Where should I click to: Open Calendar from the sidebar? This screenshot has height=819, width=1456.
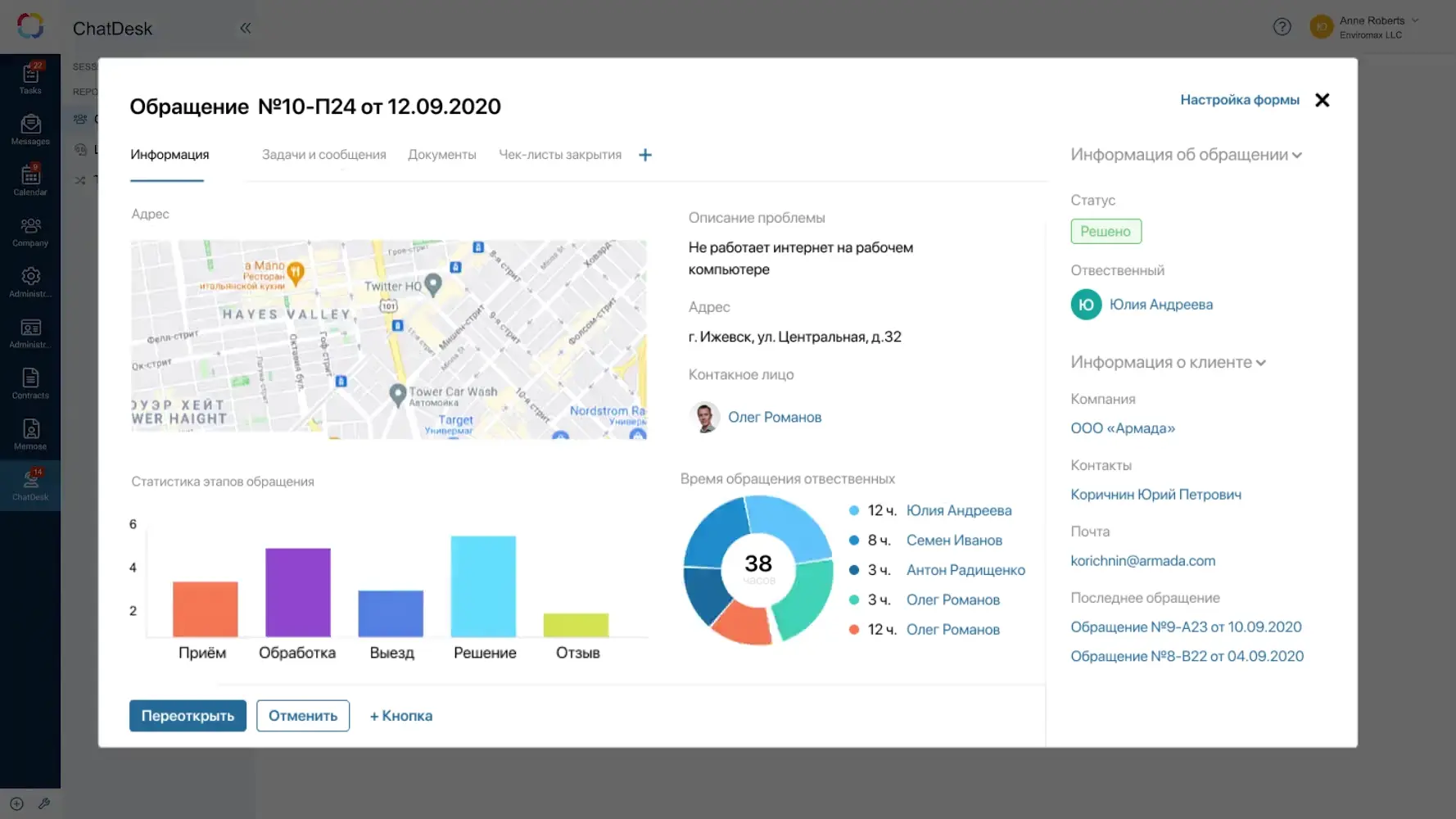(x=30, y=180)
